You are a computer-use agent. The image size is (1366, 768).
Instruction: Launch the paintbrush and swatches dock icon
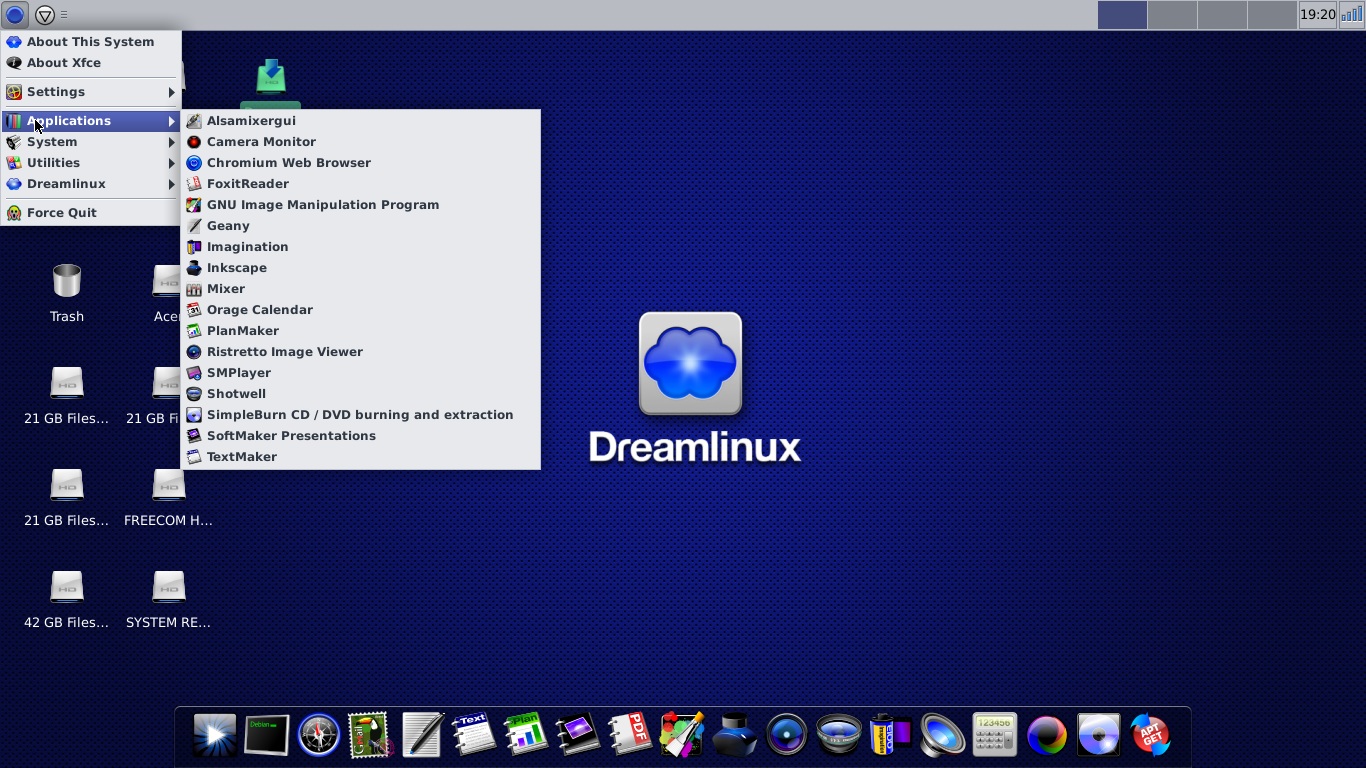coord(682,734)
